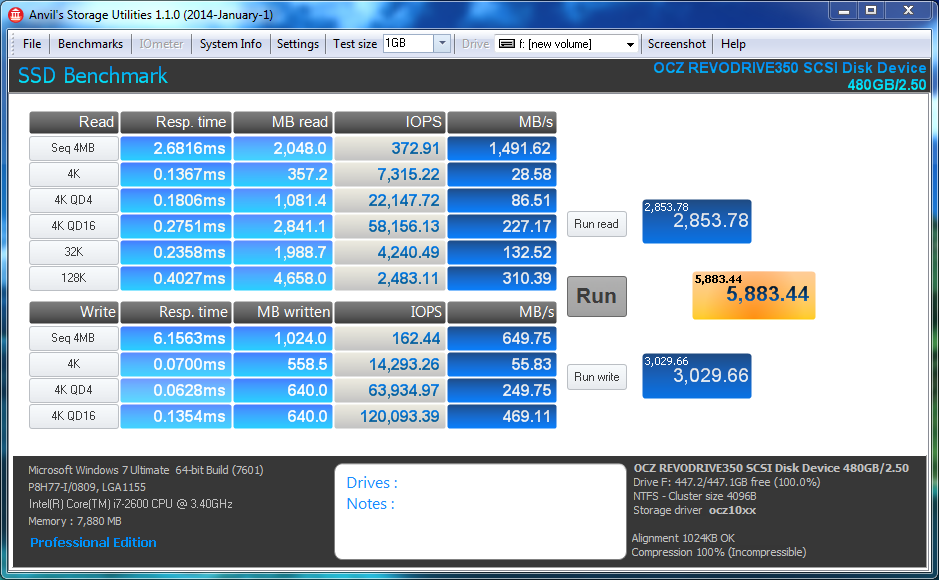Viewport: 939px width, 580px height.
Task: Open the Settings menu
Action: coord(298,44)
